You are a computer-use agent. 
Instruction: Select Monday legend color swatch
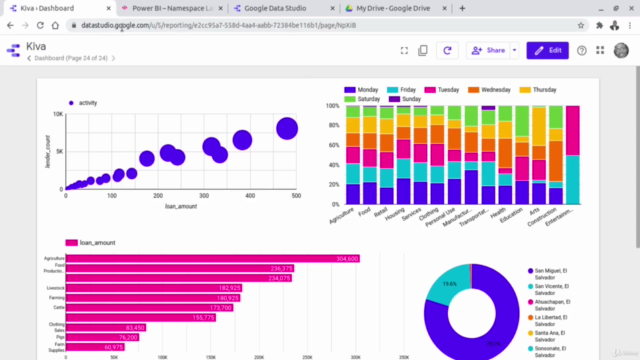point(350,90)
